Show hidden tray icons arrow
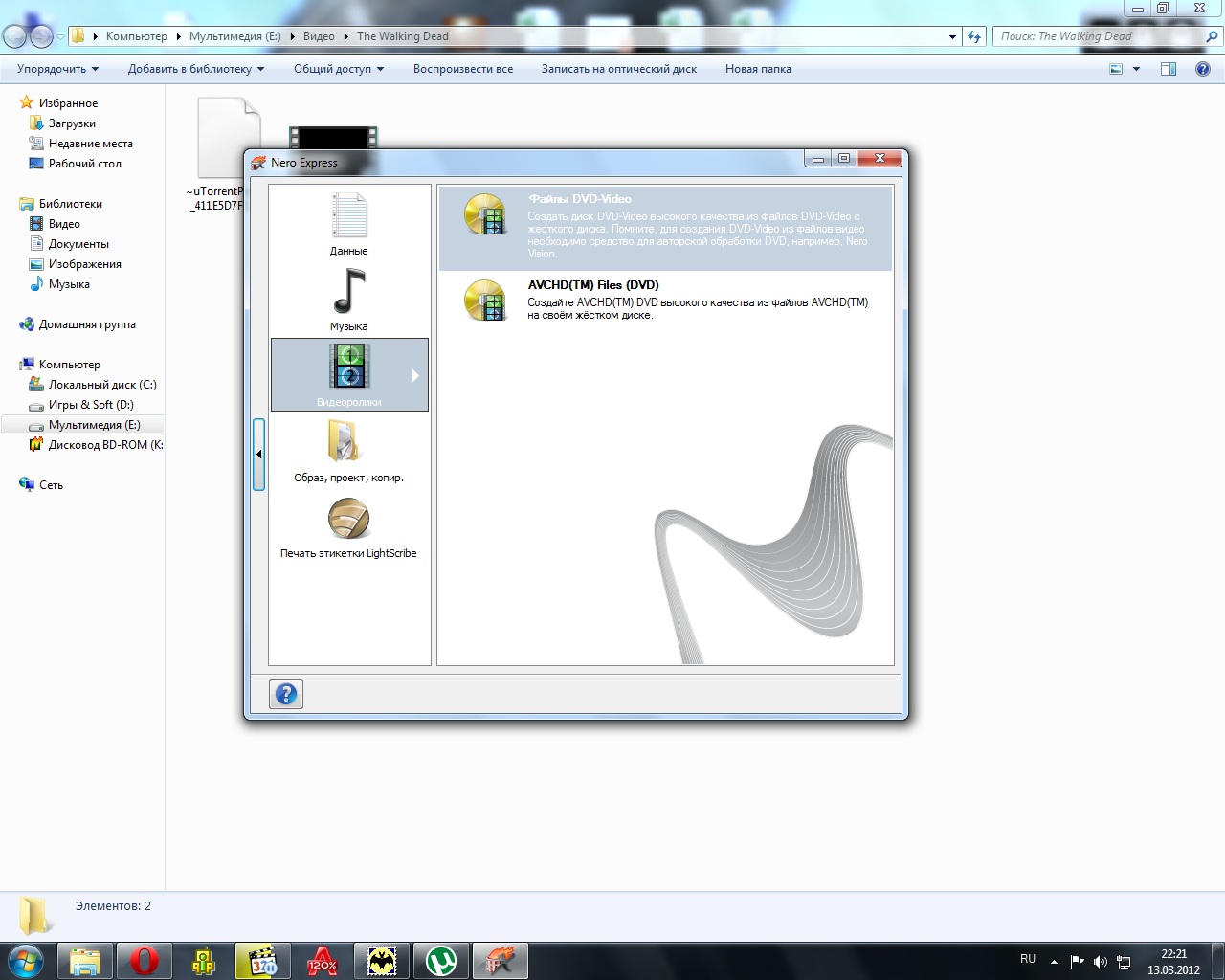Viewport: 1225px width, 980px height. [1054, 961]
